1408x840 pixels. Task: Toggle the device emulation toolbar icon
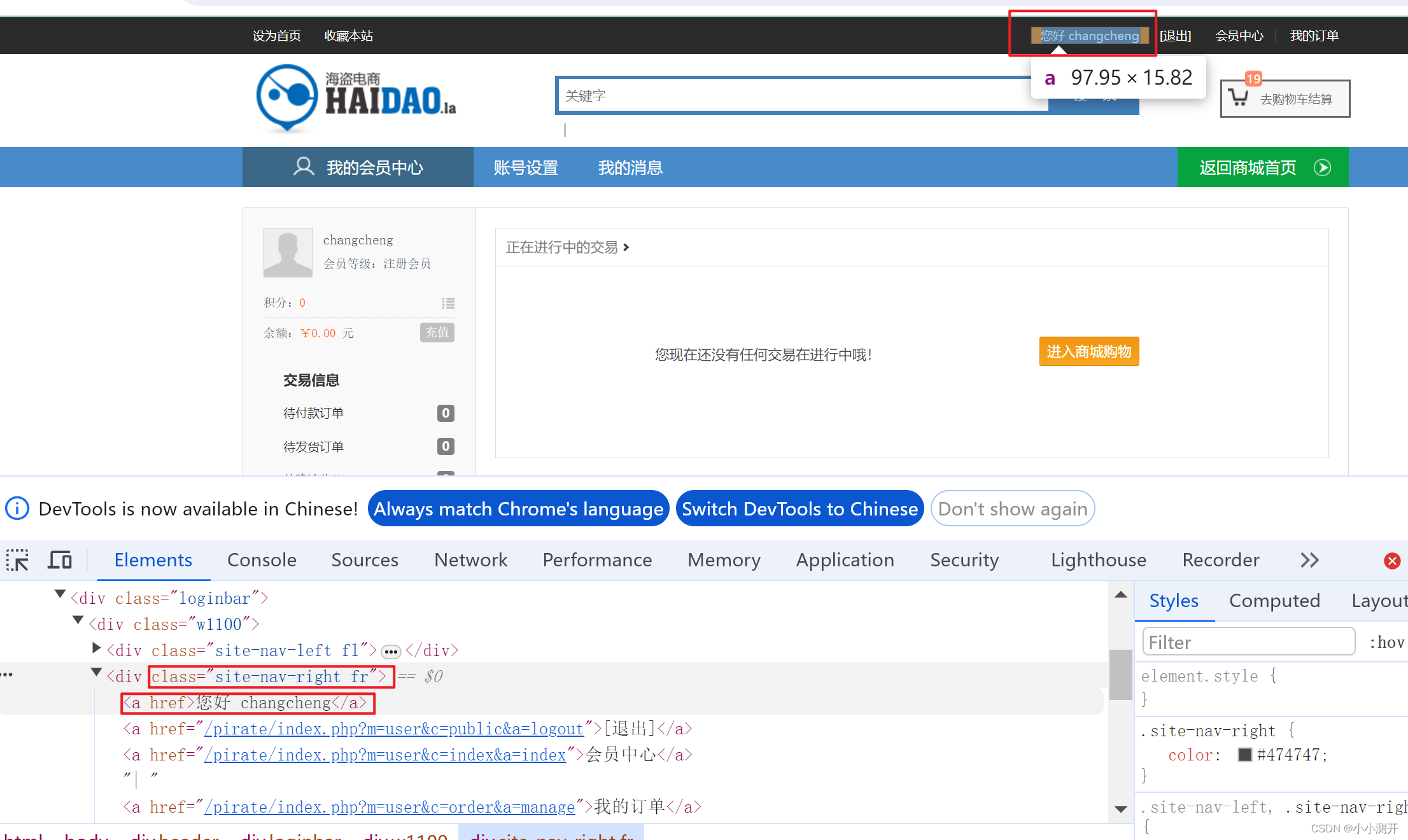pyautogui.click(x=60, y=560)
